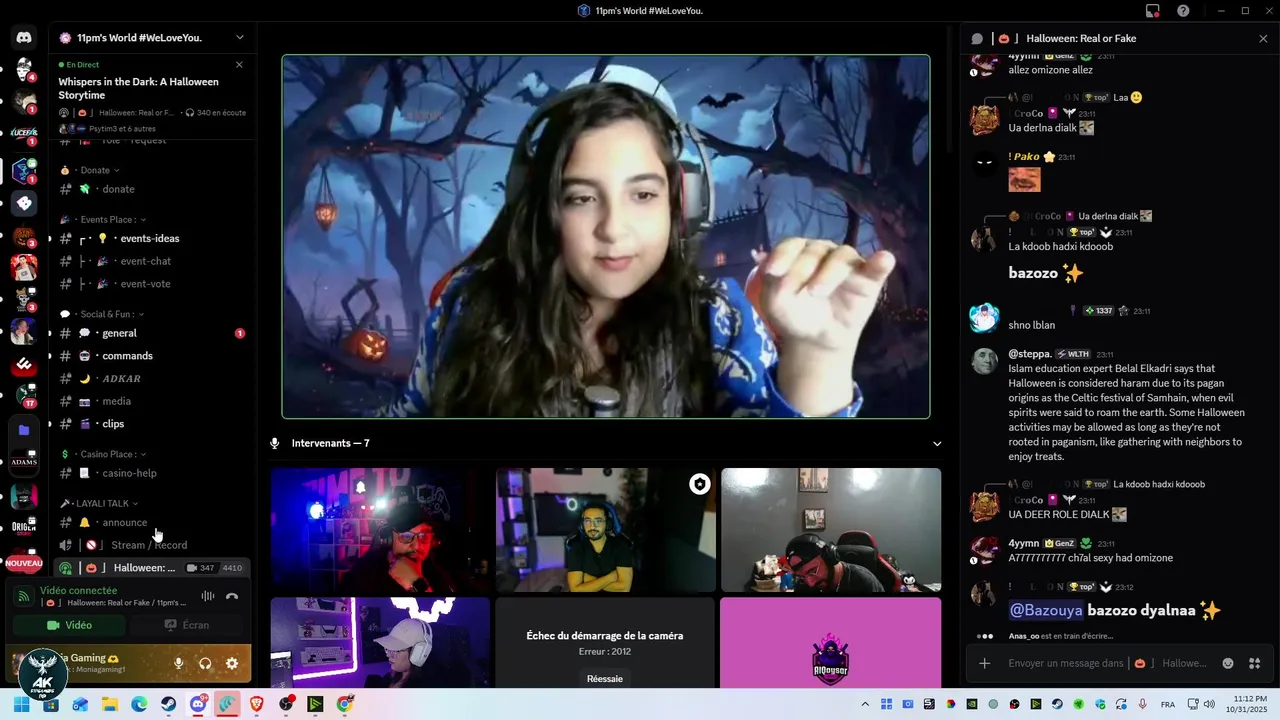Open server folder icon in sidebar

24,430
